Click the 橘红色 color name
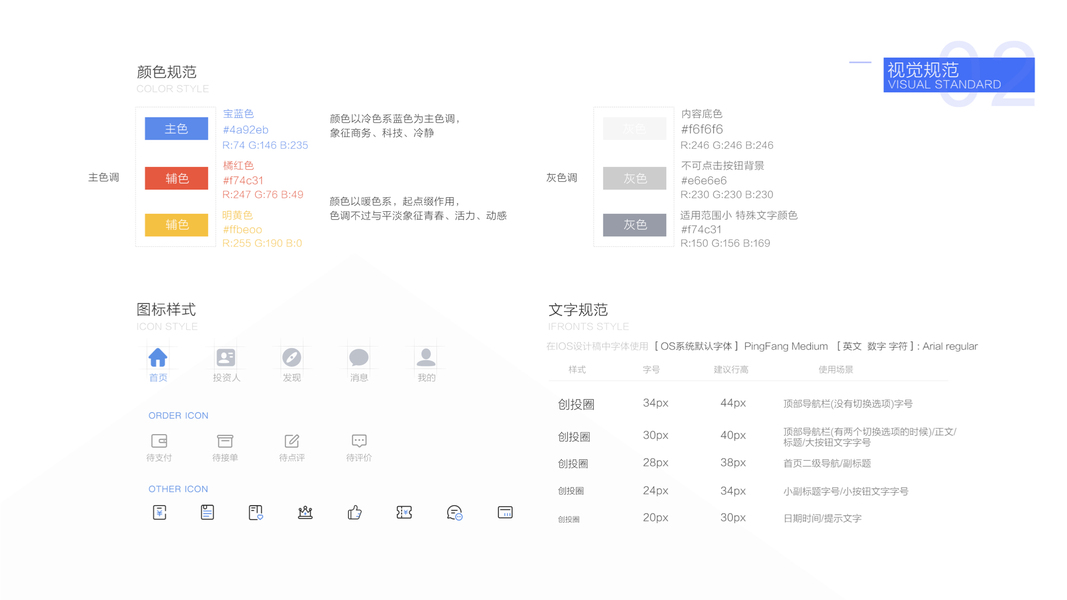This screenshot has width=1067, height=600. click(238, 165)
